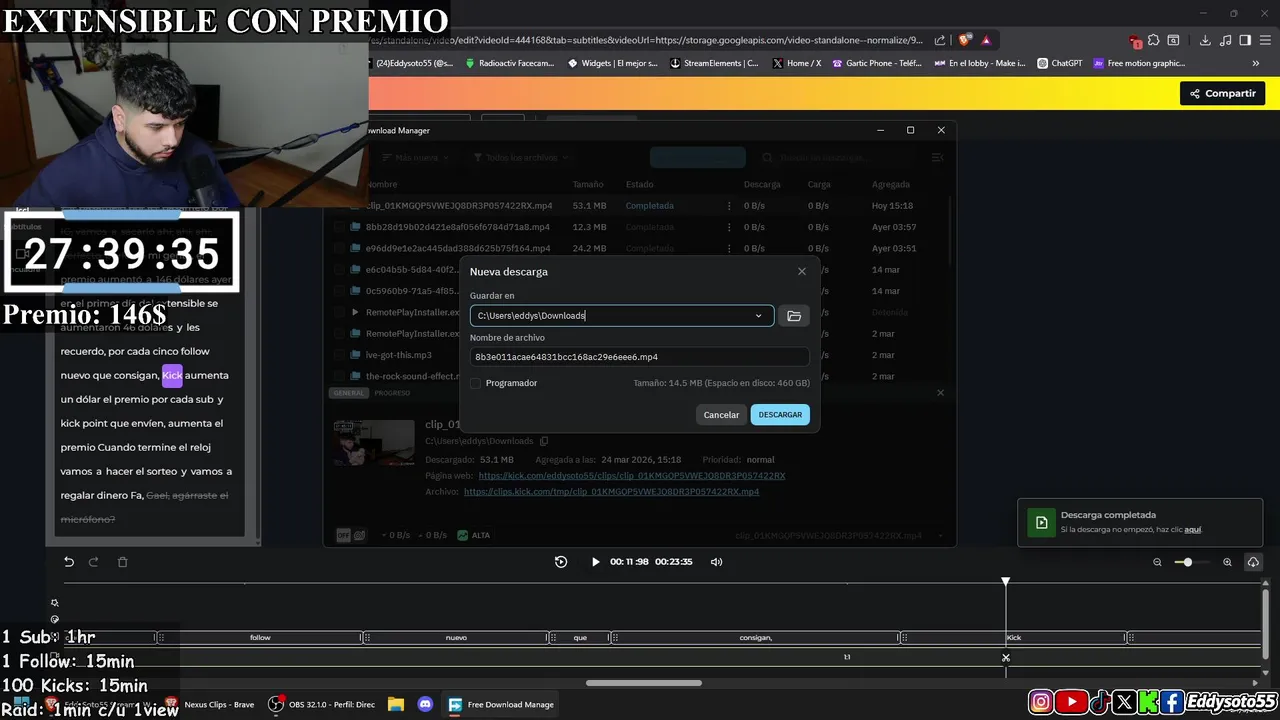Copy the C:\Users\eddys\Downloads path
The image size is (1280, 720).
click(x=544, y=441)
